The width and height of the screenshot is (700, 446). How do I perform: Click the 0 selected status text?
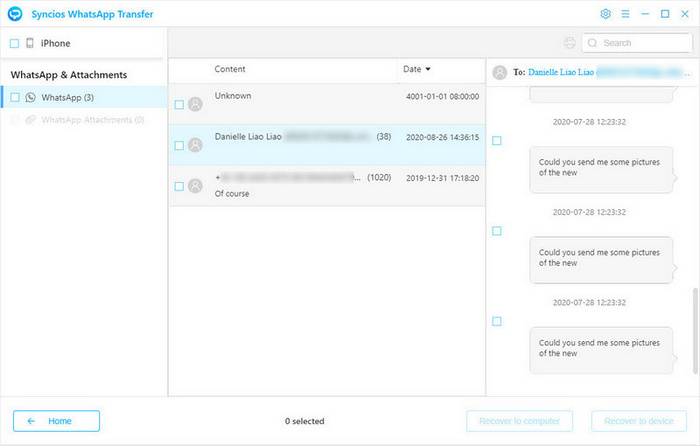304,421
